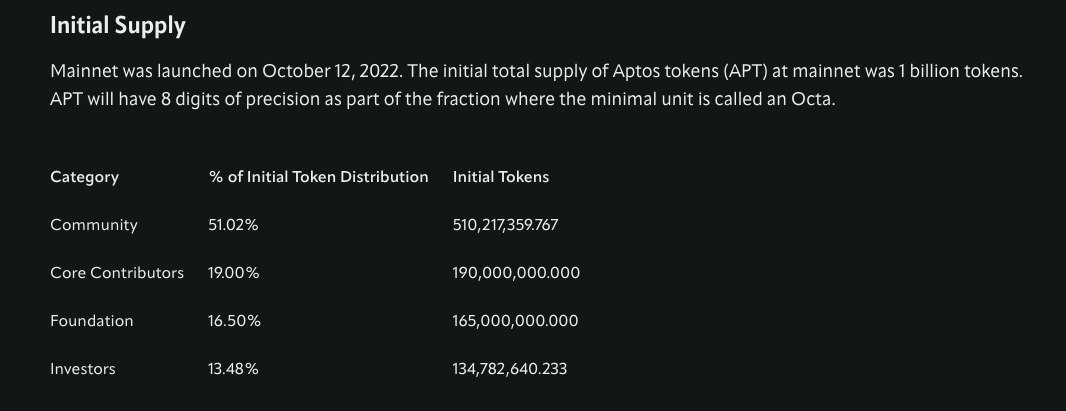
Task: Click the 16.50% Foundation percentage cell
Action: (234, 321)
